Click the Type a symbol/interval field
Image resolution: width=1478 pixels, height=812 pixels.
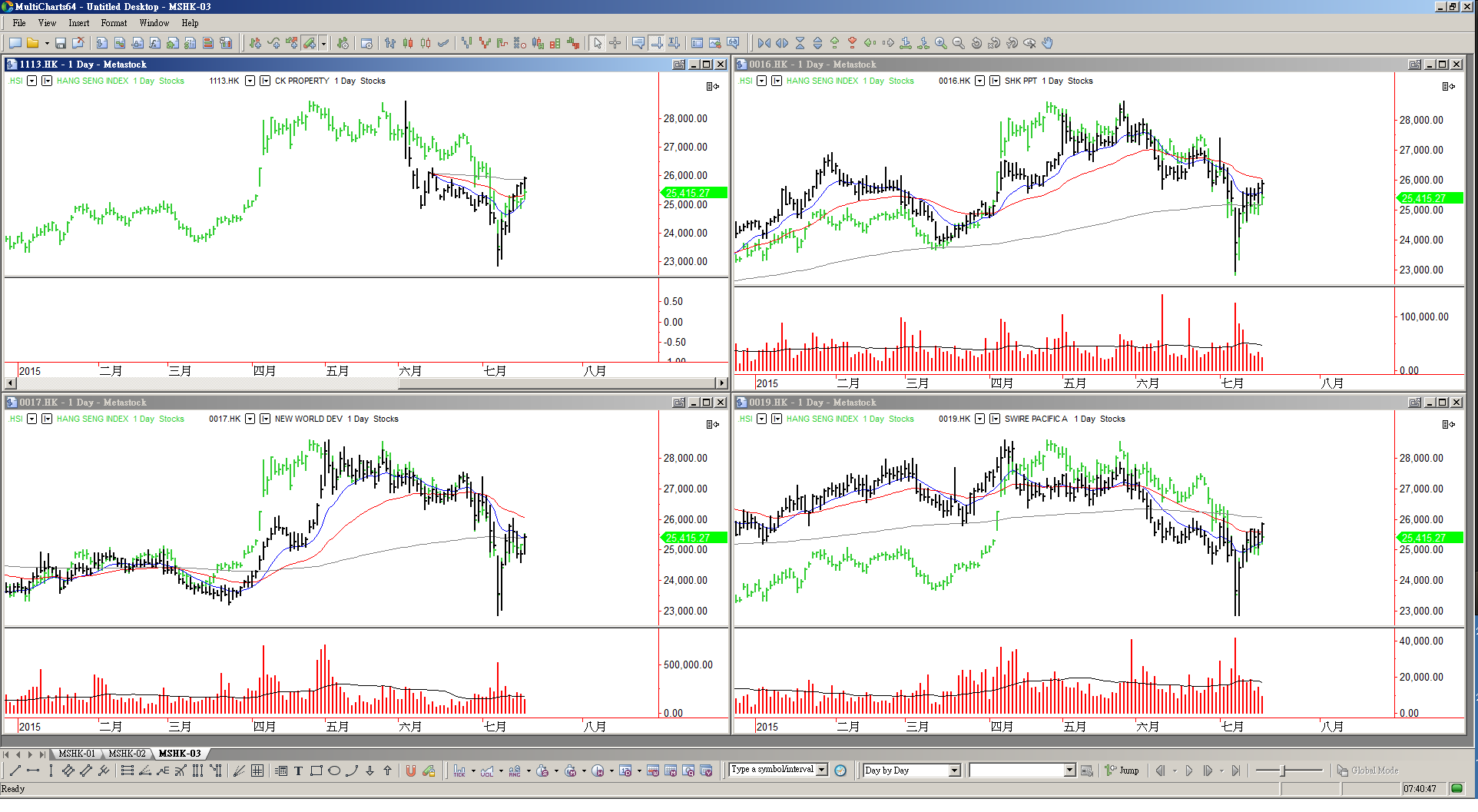coord(773,770)
